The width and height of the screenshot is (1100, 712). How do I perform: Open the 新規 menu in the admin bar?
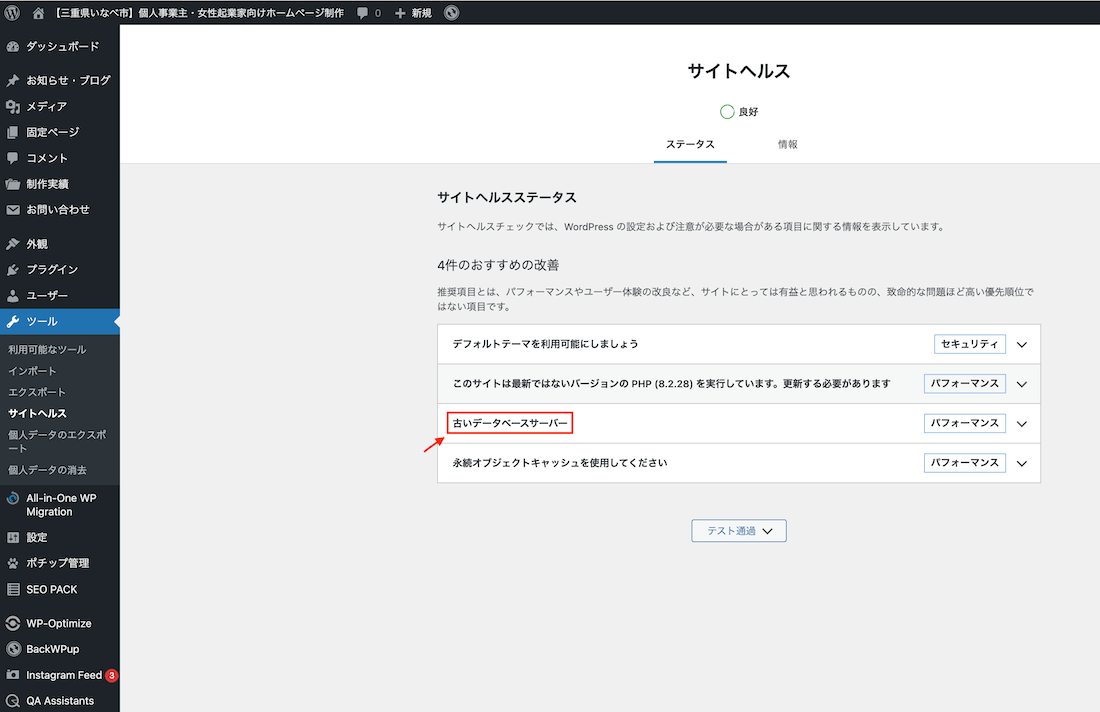[x=413, y=12]
